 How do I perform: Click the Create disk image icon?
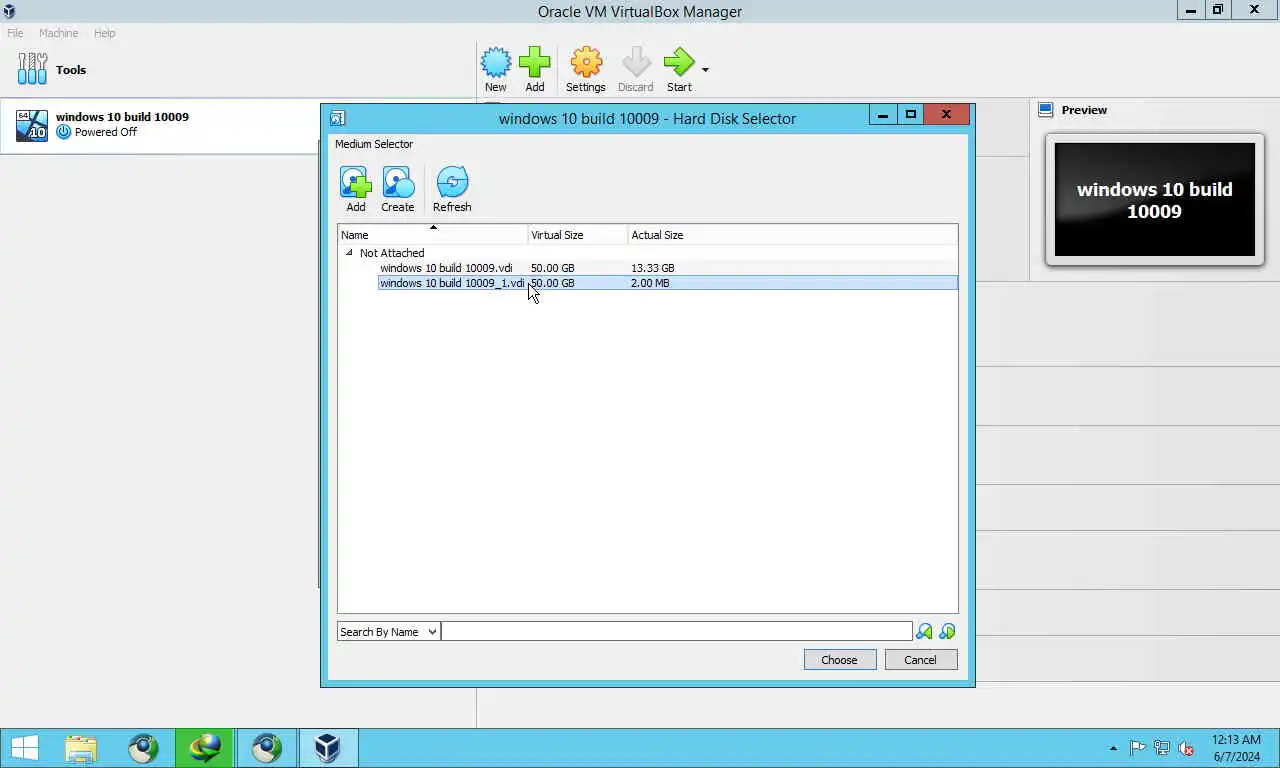(397, 189)
